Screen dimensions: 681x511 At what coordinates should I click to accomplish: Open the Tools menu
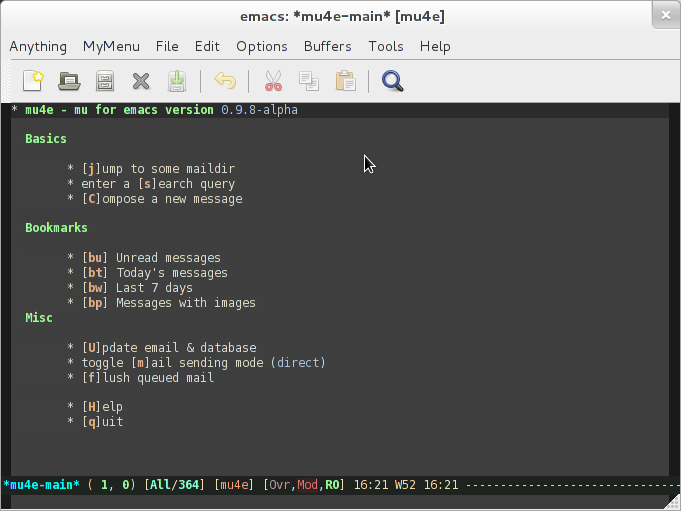[385, 46]
